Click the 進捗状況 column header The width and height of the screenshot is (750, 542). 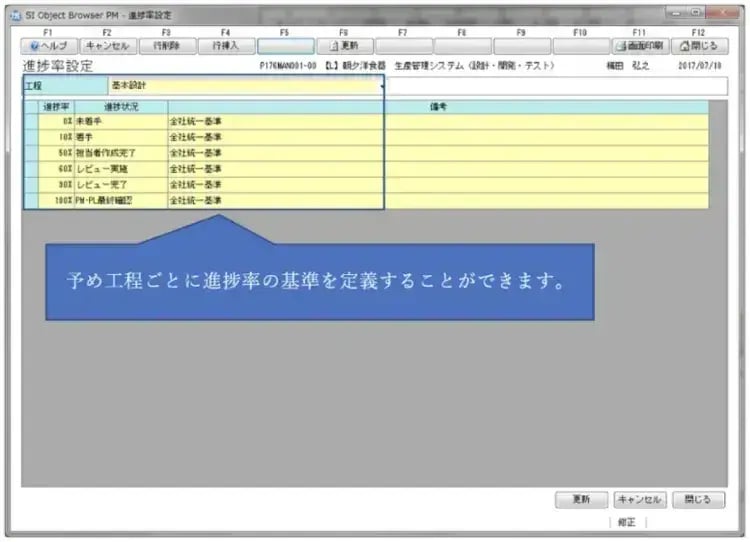[121, 106]
